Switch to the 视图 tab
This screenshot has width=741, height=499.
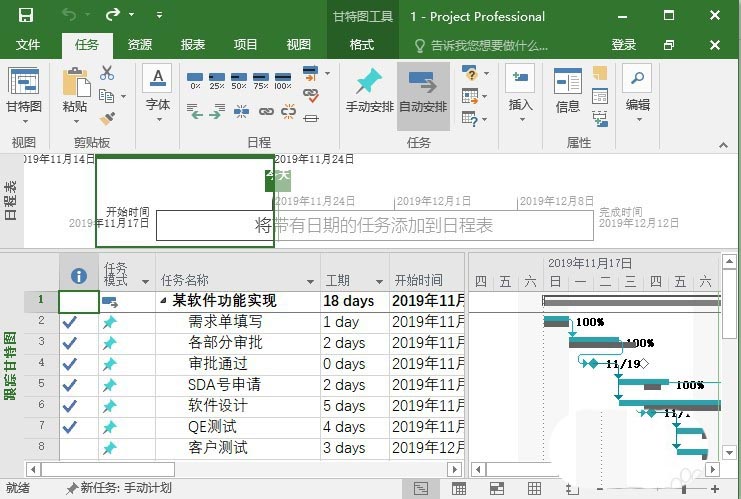[x=298, y=45]
